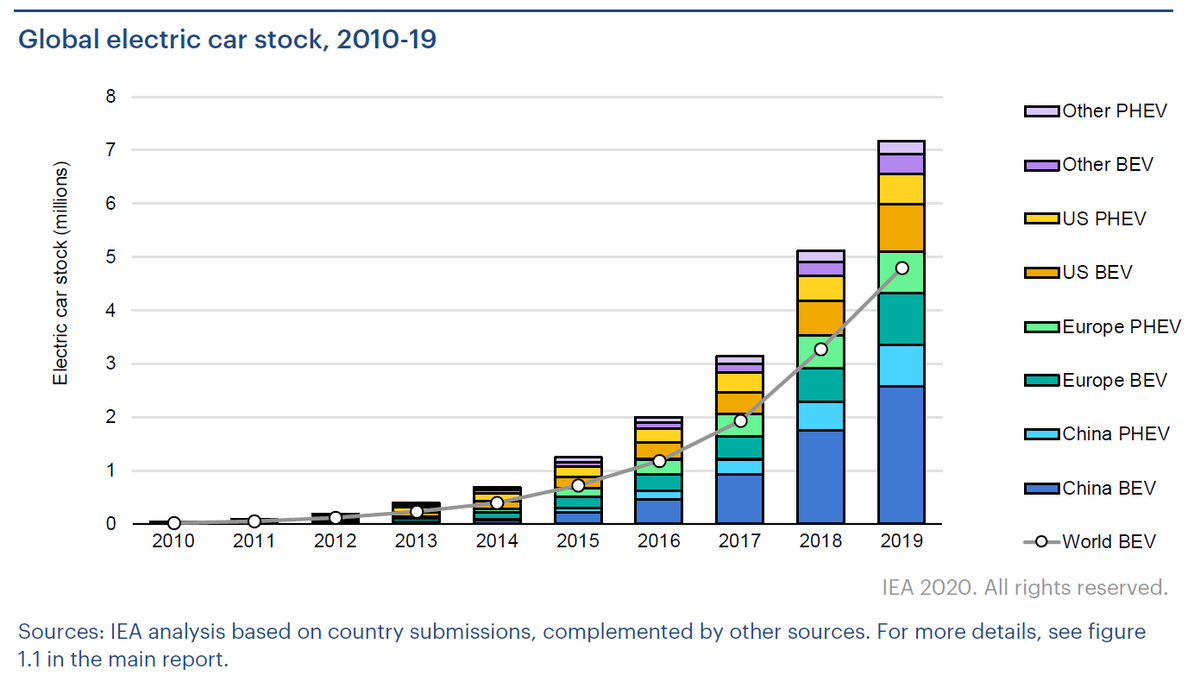Select the US BEV legend color marker
Image resolution: width=1200 pixels, height=682 pixels.
click(x=1044, y=272)
